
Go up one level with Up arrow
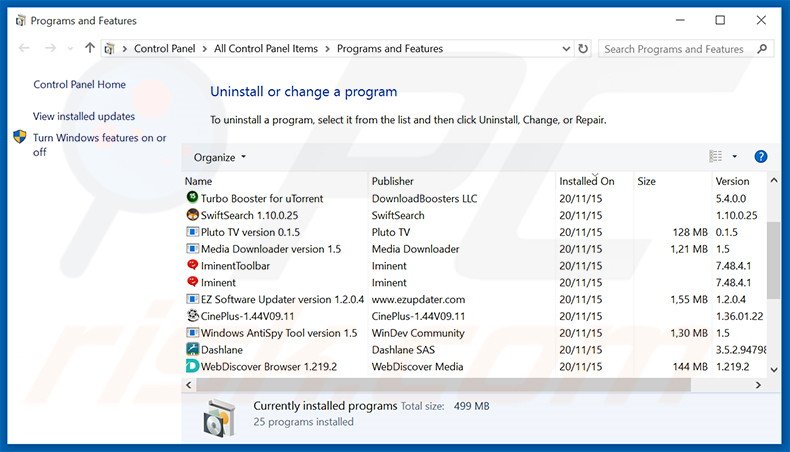[x=90, y=48]
